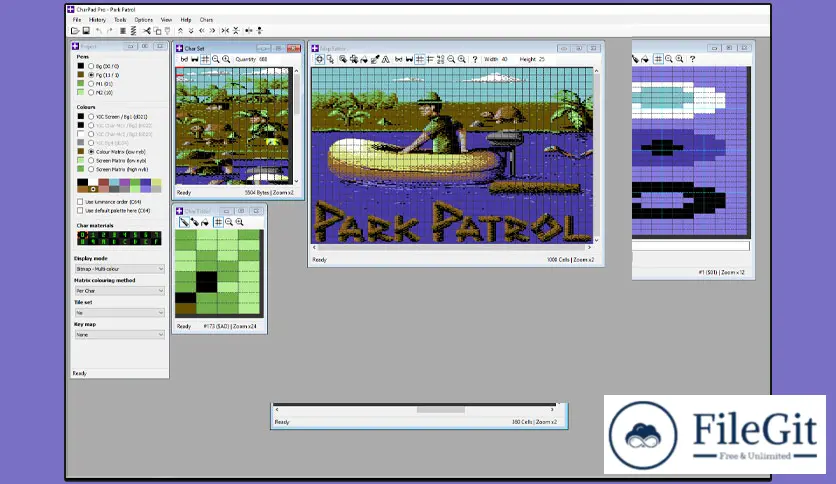Screen dimensions: 836x484
Task: Click the Undo arrow in main toolbar
Action: tap(99, 31)
